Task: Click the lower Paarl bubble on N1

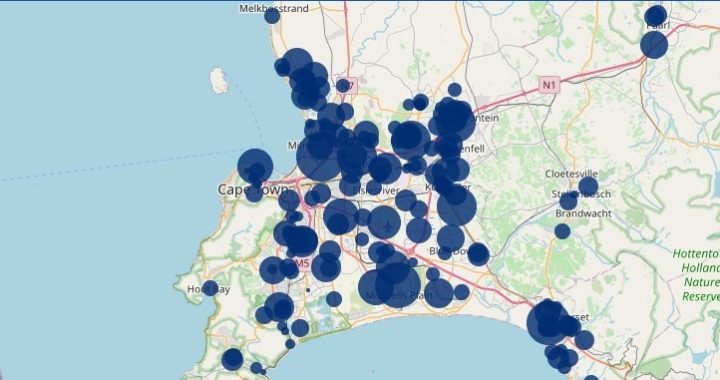Action: [x=654, y=45]
